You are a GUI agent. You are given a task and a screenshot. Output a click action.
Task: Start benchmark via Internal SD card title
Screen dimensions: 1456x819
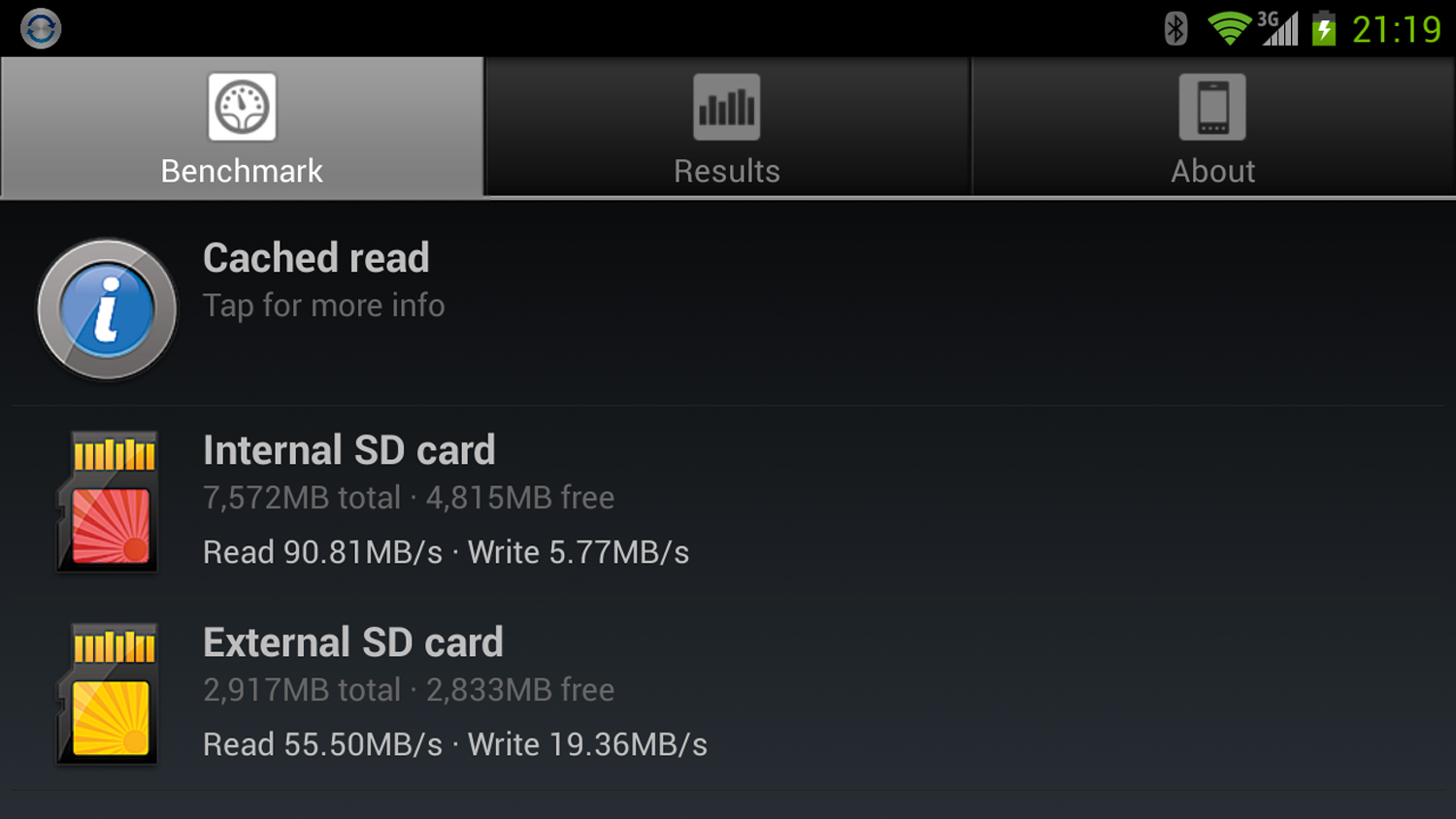349,450
